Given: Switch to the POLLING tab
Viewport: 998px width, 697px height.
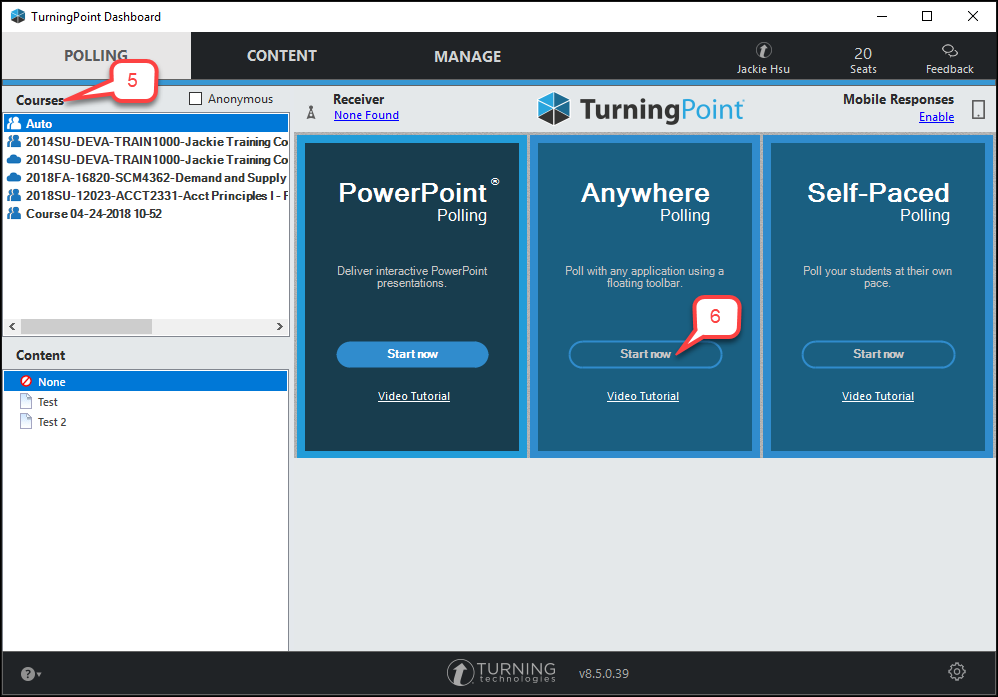Looking at the screenshot, I should pyautogui.click(x=96, y=56).
